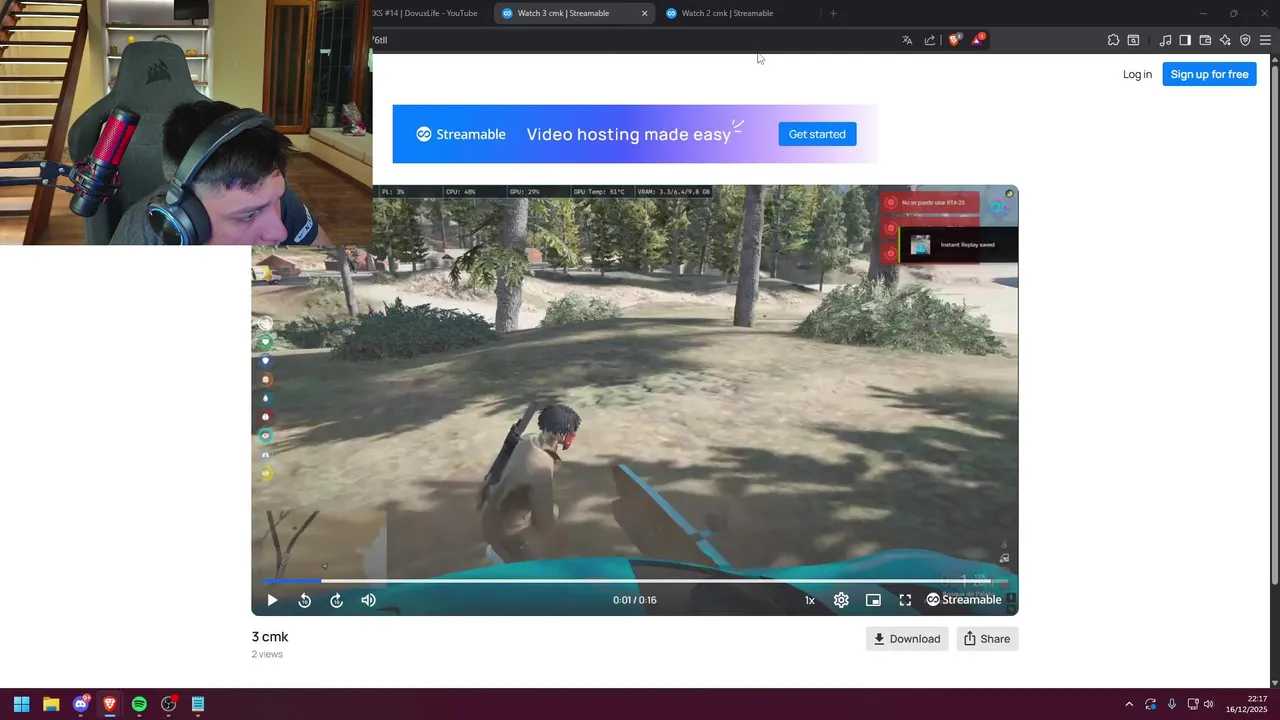
Task: Click the 3 cmk video title
Action: point(270,637)
